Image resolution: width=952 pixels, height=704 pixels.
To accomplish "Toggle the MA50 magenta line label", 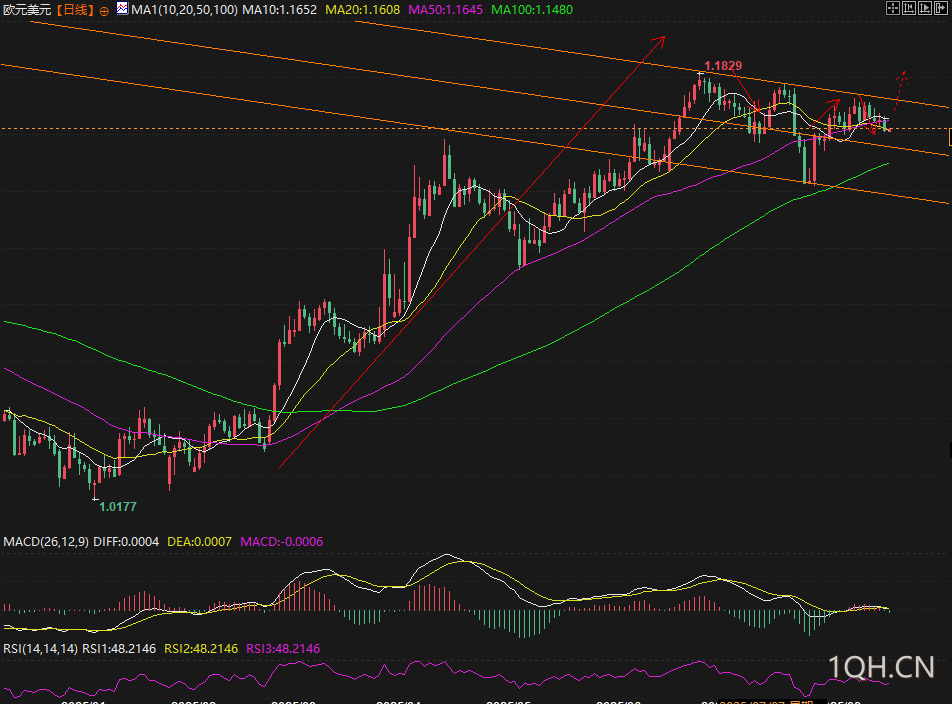I will 447,9.
